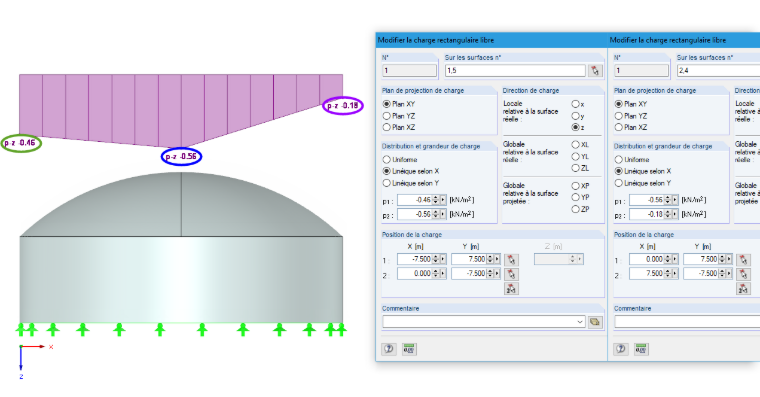The image size is (760, 397).
Task: Select the projected XP direction option
Action: (x=575, y=186)
